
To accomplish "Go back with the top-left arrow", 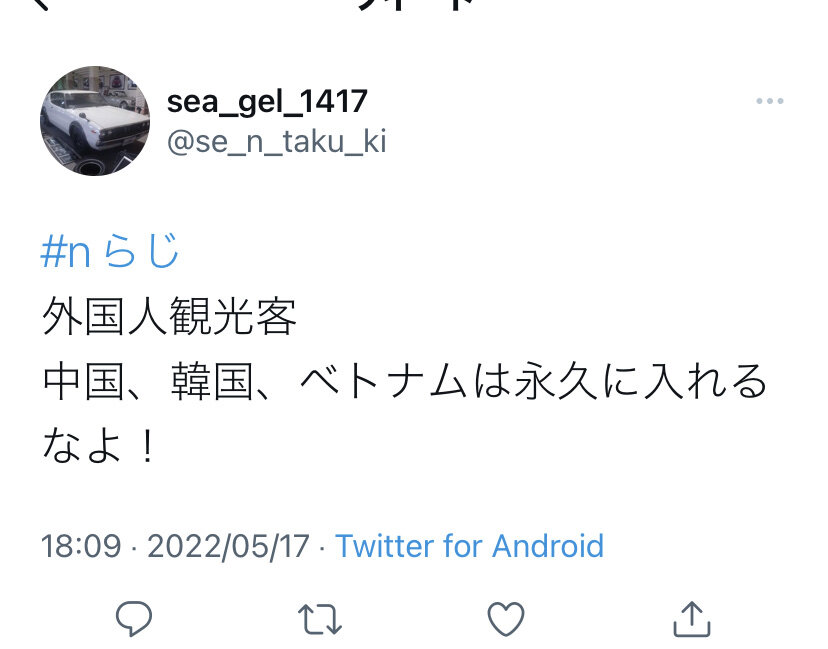I will point(41,4).
